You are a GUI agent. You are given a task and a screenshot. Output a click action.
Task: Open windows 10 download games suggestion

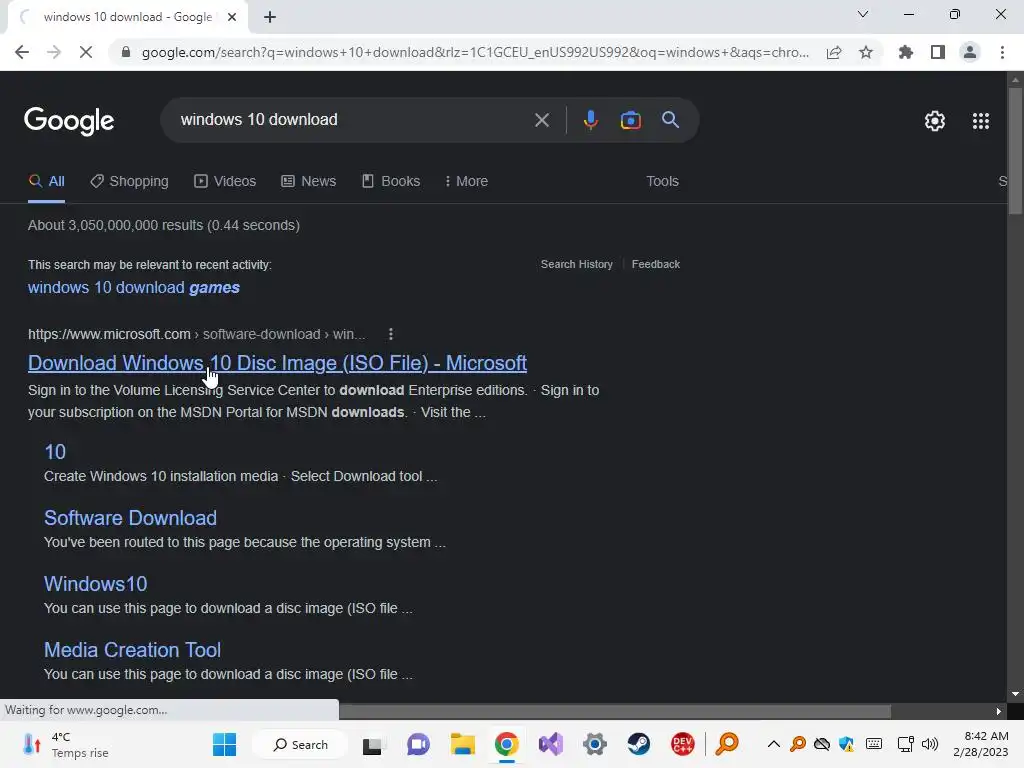(134, 287)
